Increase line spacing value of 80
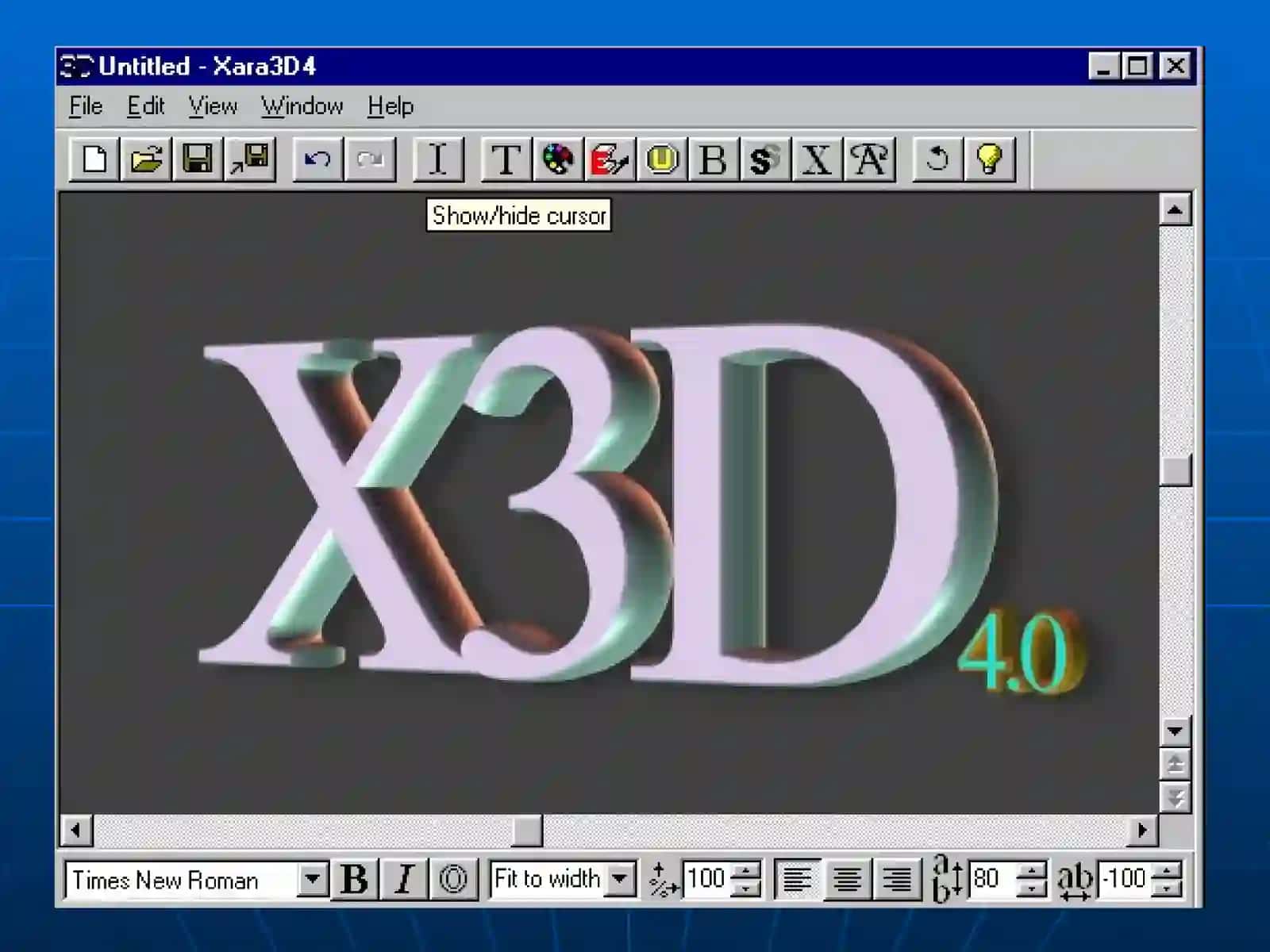Viewport: 1270px width, 952px height. (x=1032, y=870)
